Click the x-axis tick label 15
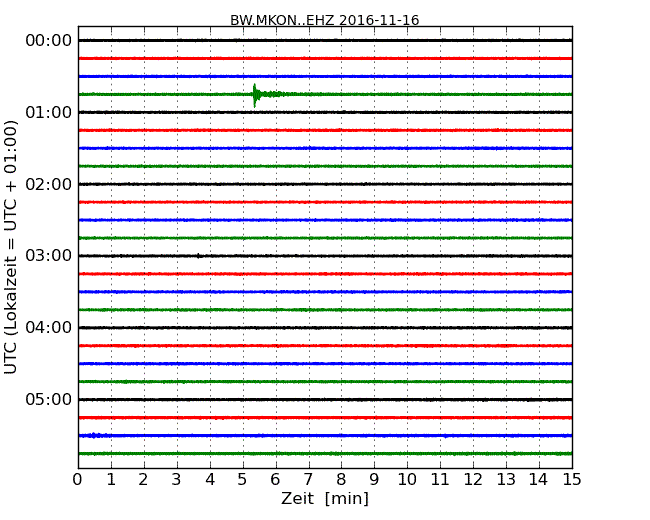 (572, 480)
